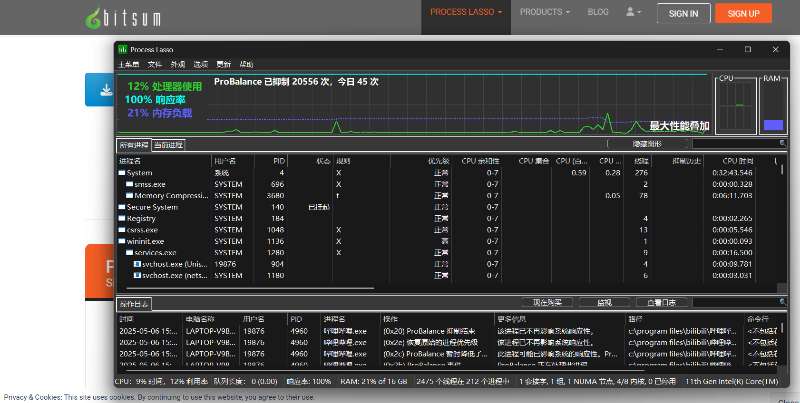This screenshot has width=800, height=403.
Task: Open the user account icon menu
Action: click(x=633, y=11)
